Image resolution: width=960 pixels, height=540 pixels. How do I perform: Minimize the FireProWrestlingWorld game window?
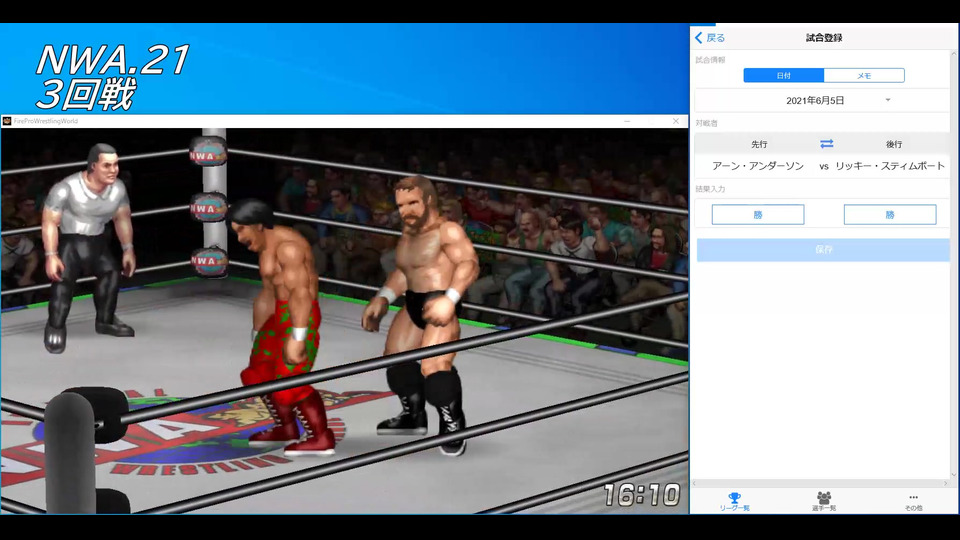[626, 121]
